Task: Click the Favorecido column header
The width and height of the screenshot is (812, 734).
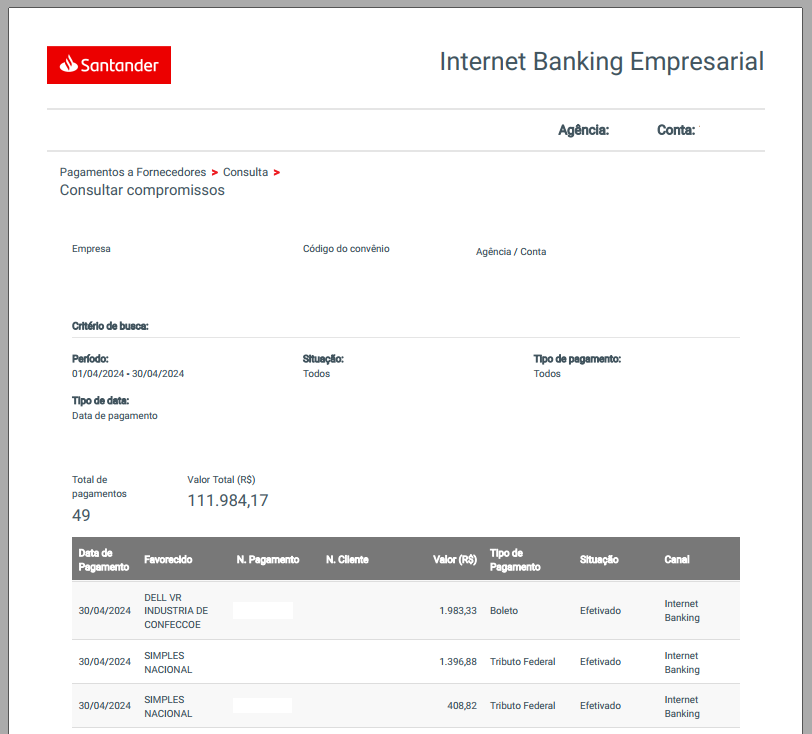Action: click(x=168, y=559)
